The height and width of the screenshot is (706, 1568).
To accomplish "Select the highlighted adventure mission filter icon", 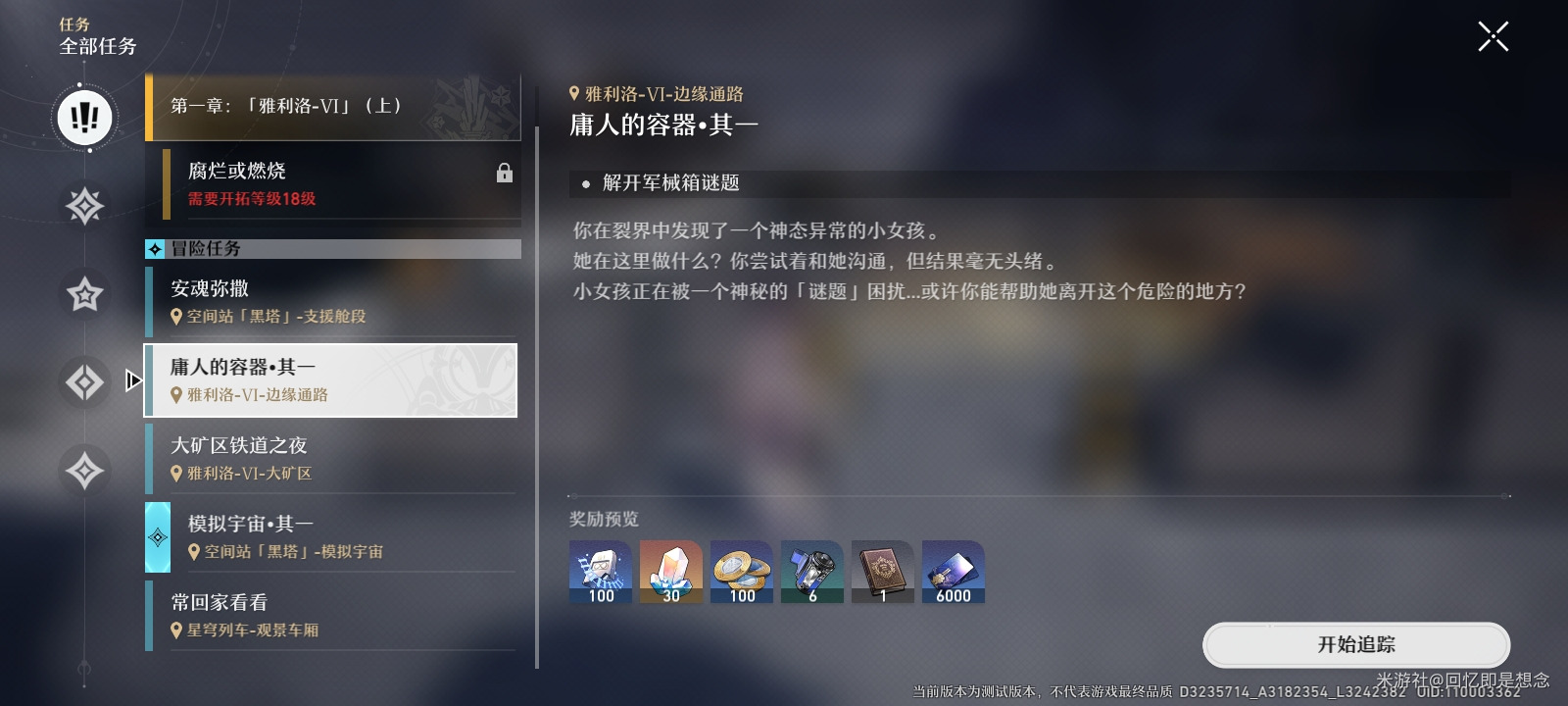I will pos(85,382).
